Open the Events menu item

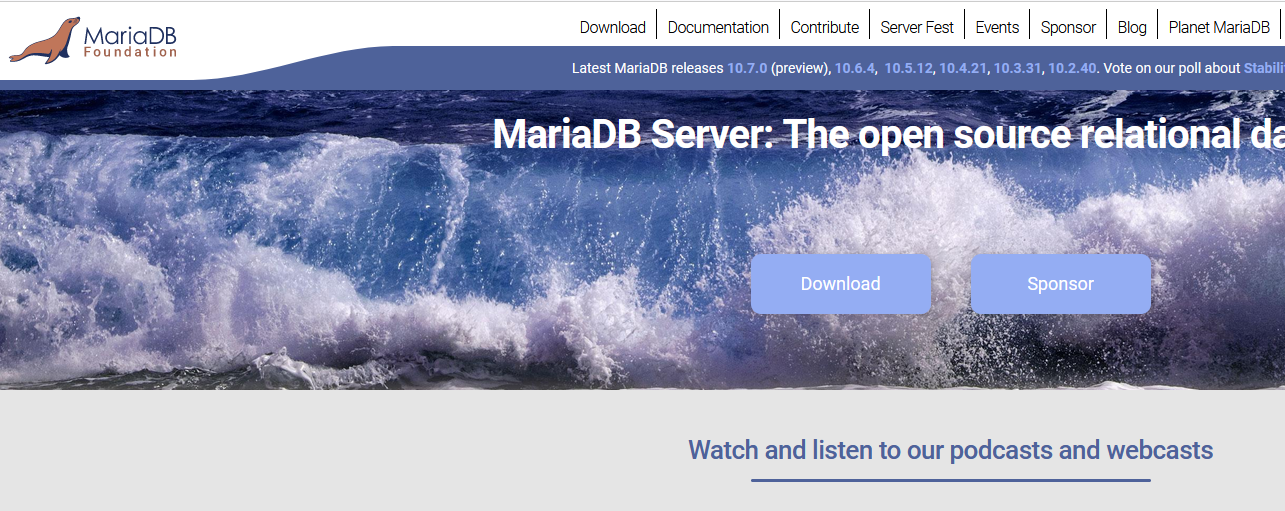(x=997, y=27)
